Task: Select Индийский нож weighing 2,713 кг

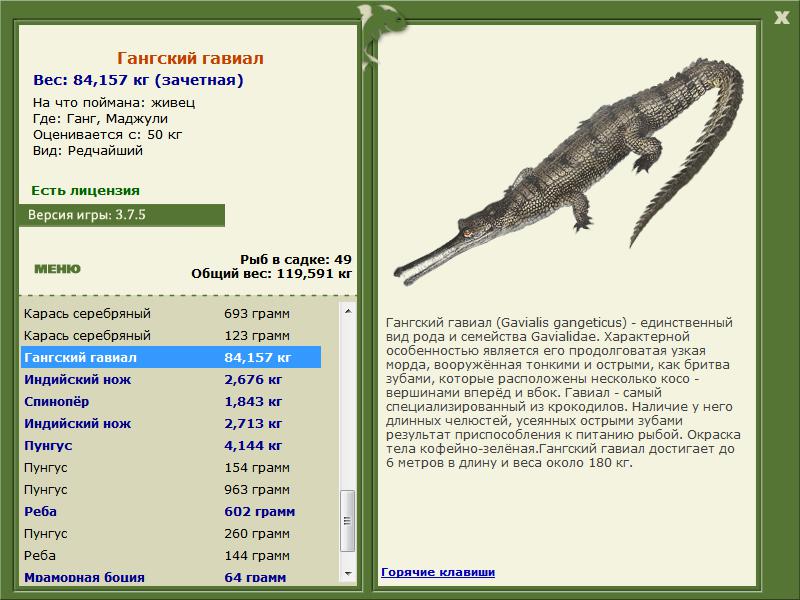Action: 171,423
